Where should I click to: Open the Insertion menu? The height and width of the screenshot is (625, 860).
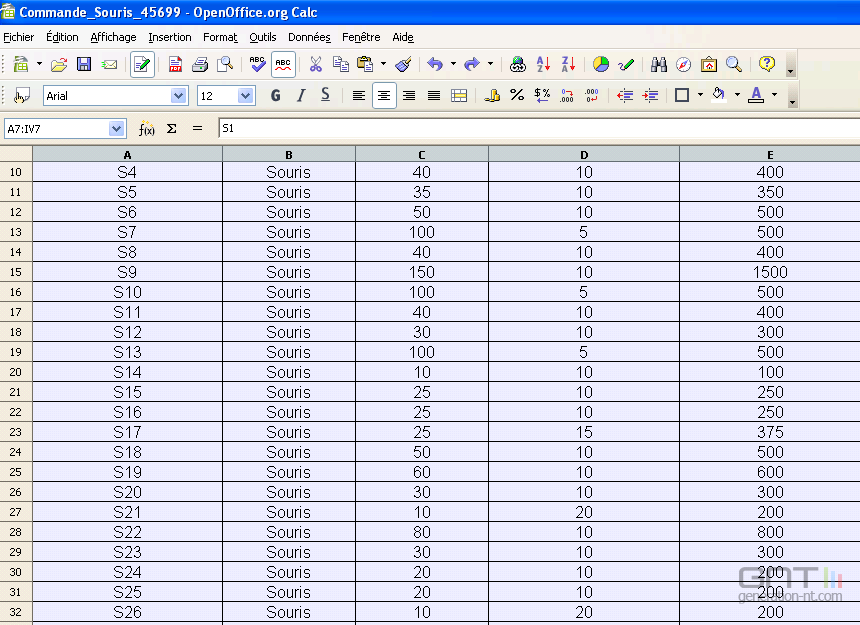click(169, 37)
